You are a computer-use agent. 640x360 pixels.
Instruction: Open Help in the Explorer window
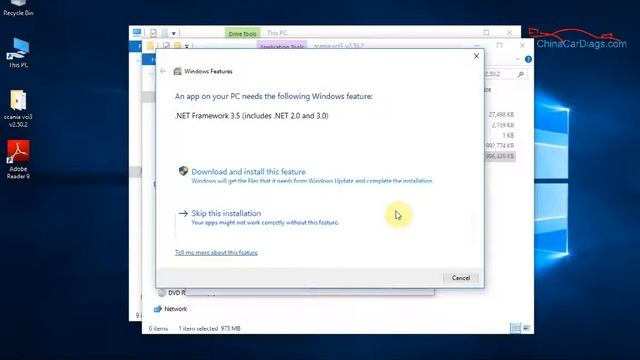click(528, 60)
